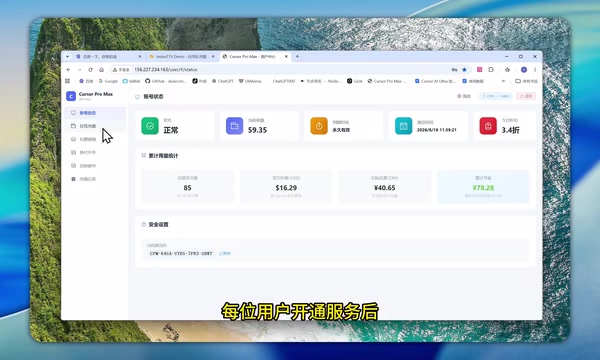This screenshot has height=360, width=600.
Task: Click the key text CPM-646A-UTBS-7PN3-SBWT
Action: coord(181,253)
